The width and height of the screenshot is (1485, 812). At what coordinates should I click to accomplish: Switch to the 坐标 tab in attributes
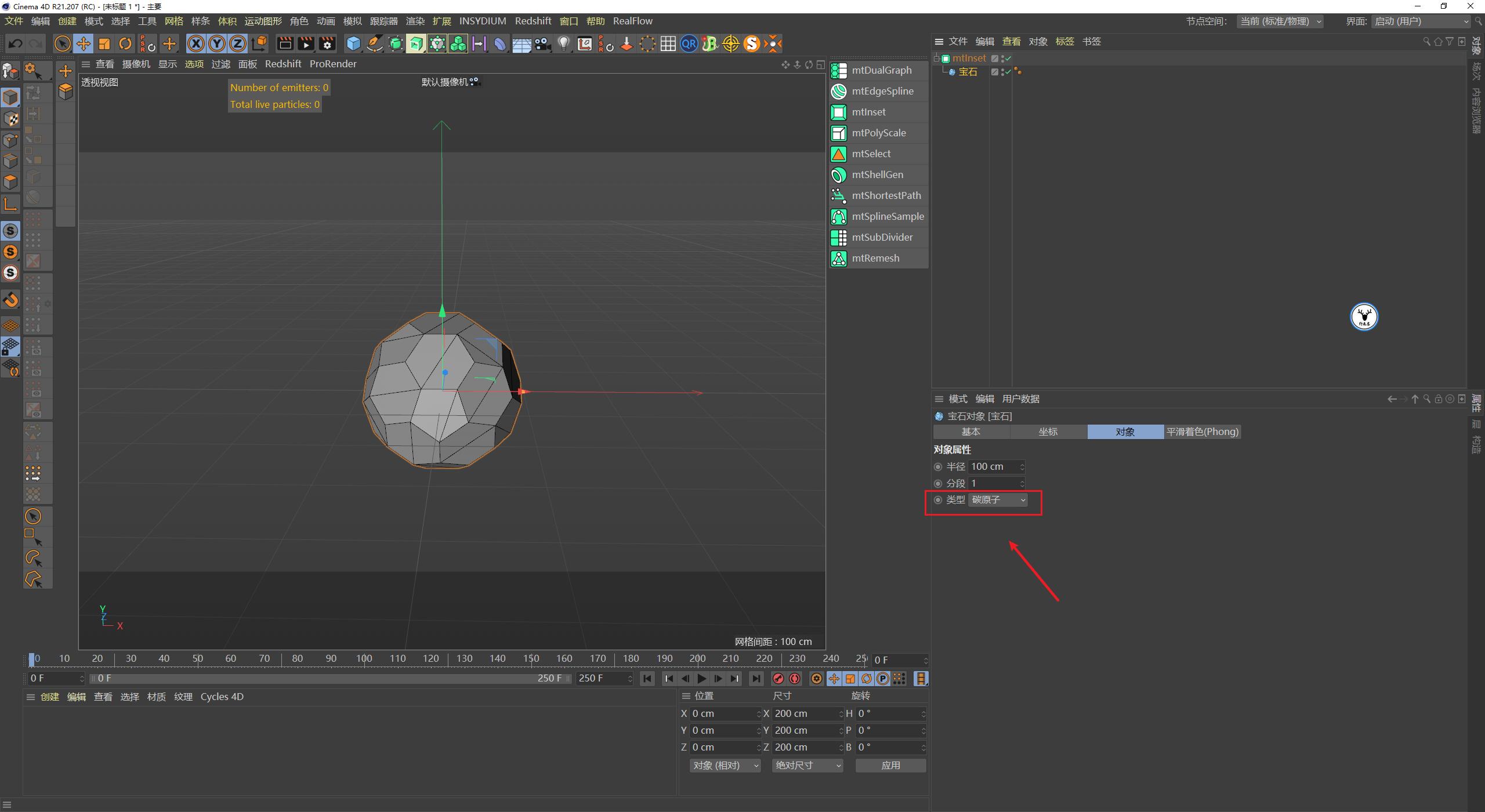[1048, 432]
